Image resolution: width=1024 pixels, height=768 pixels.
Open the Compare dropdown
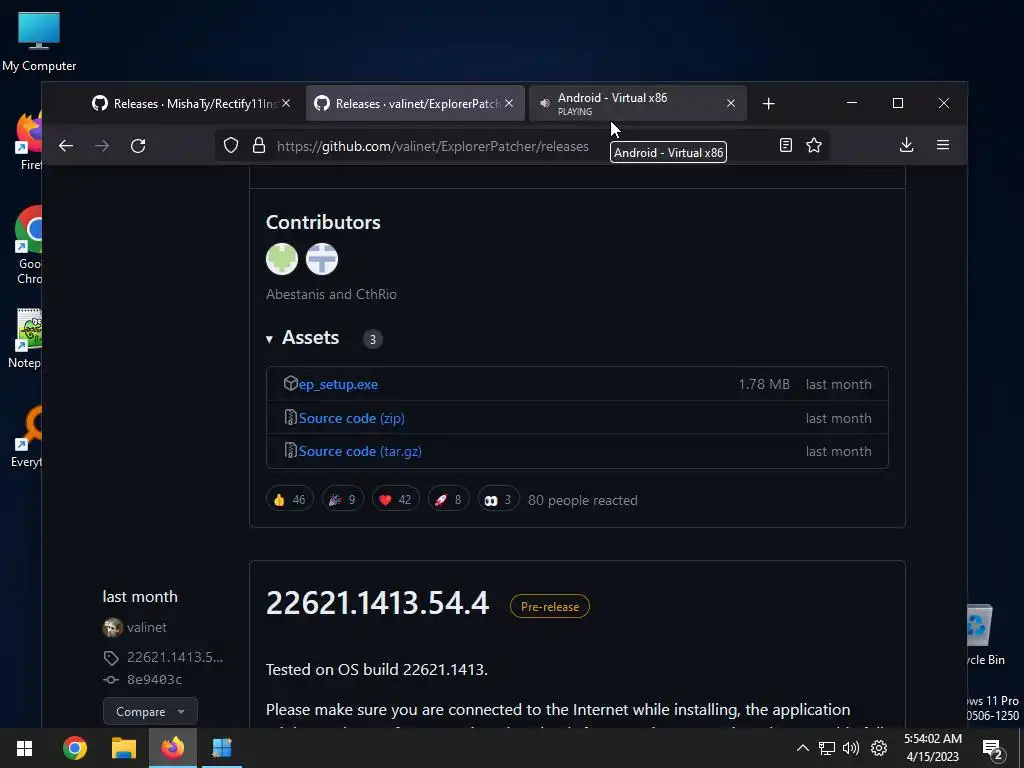point(150,712)
